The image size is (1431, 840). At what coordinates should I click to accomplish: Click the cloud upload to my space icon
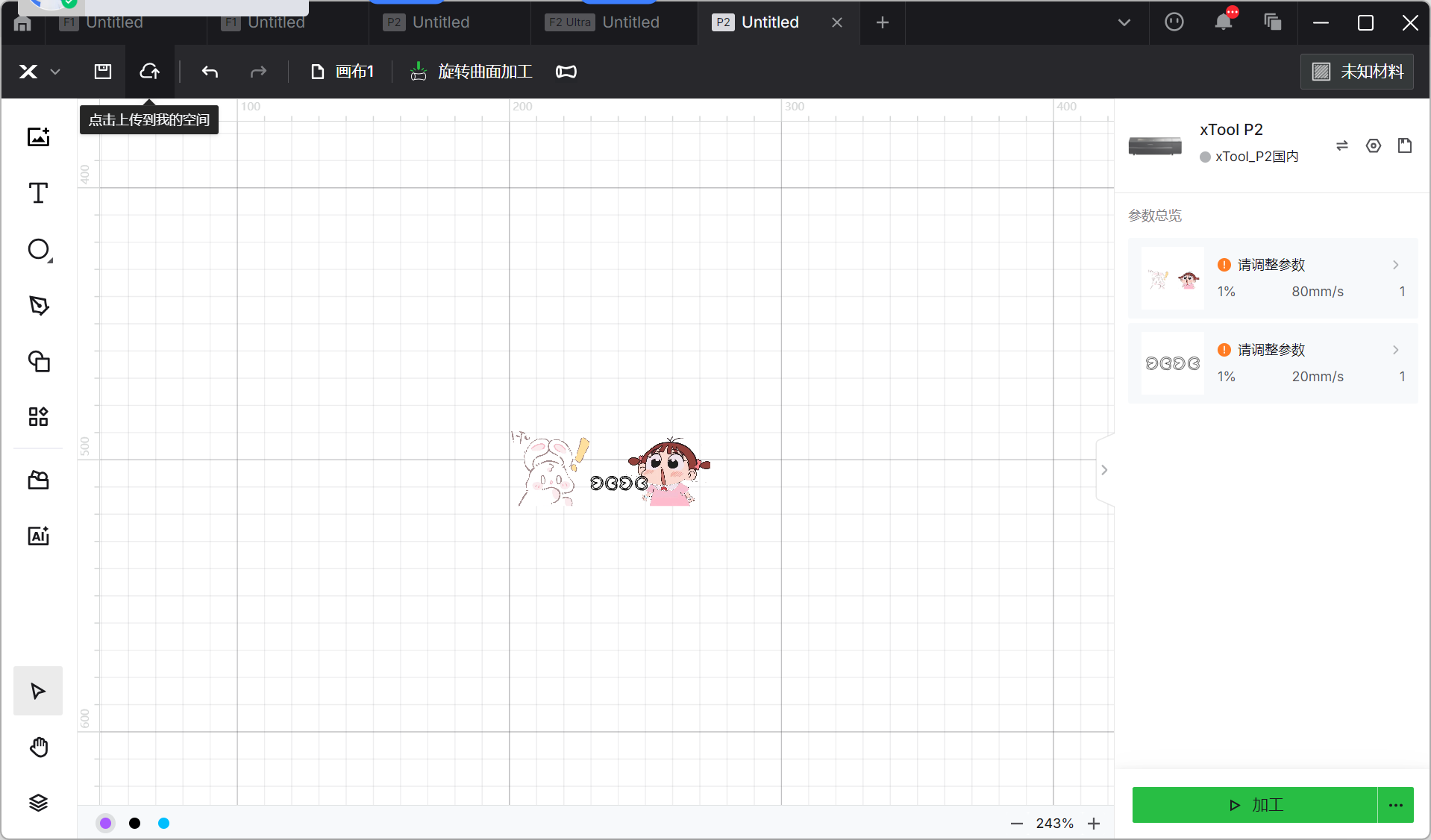(149, 72)
